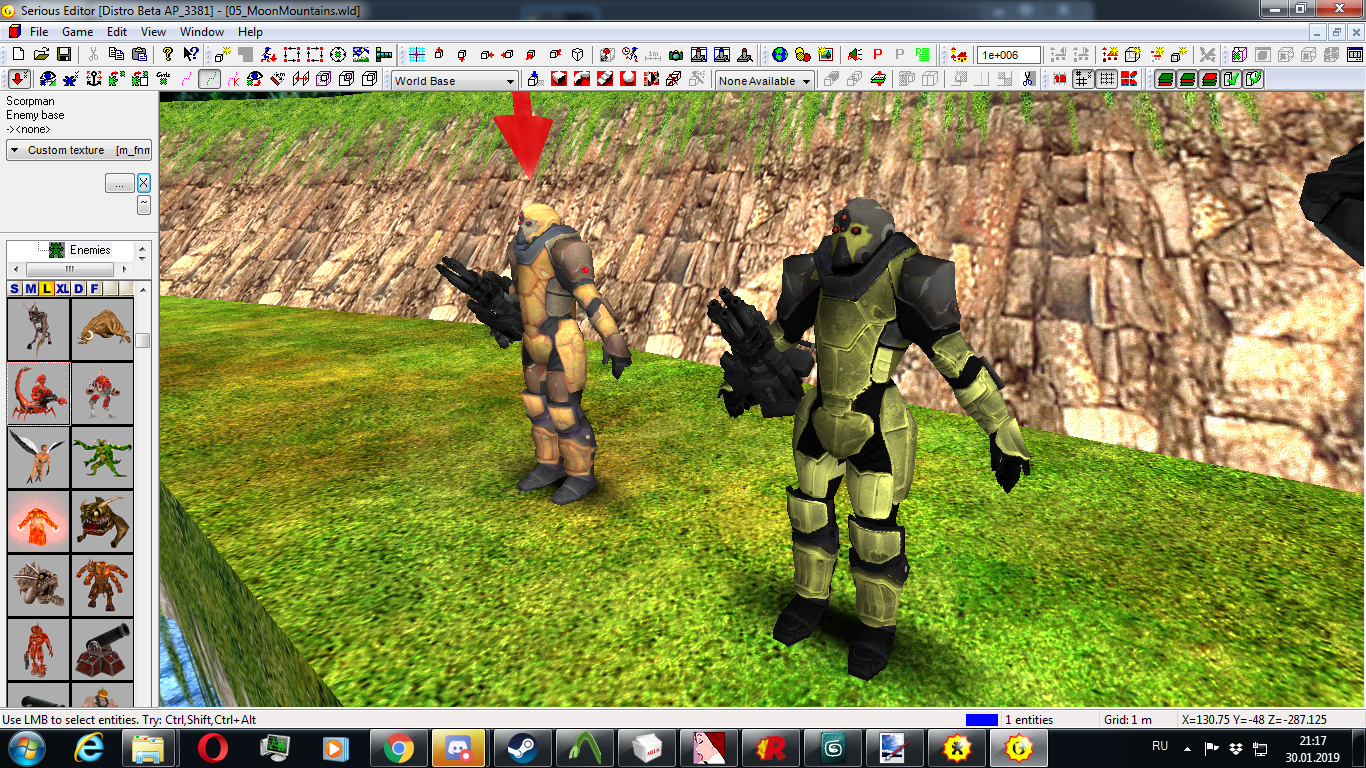Click the anchor tool icon
Viewport: 1366px width, 768px height.
93,79
